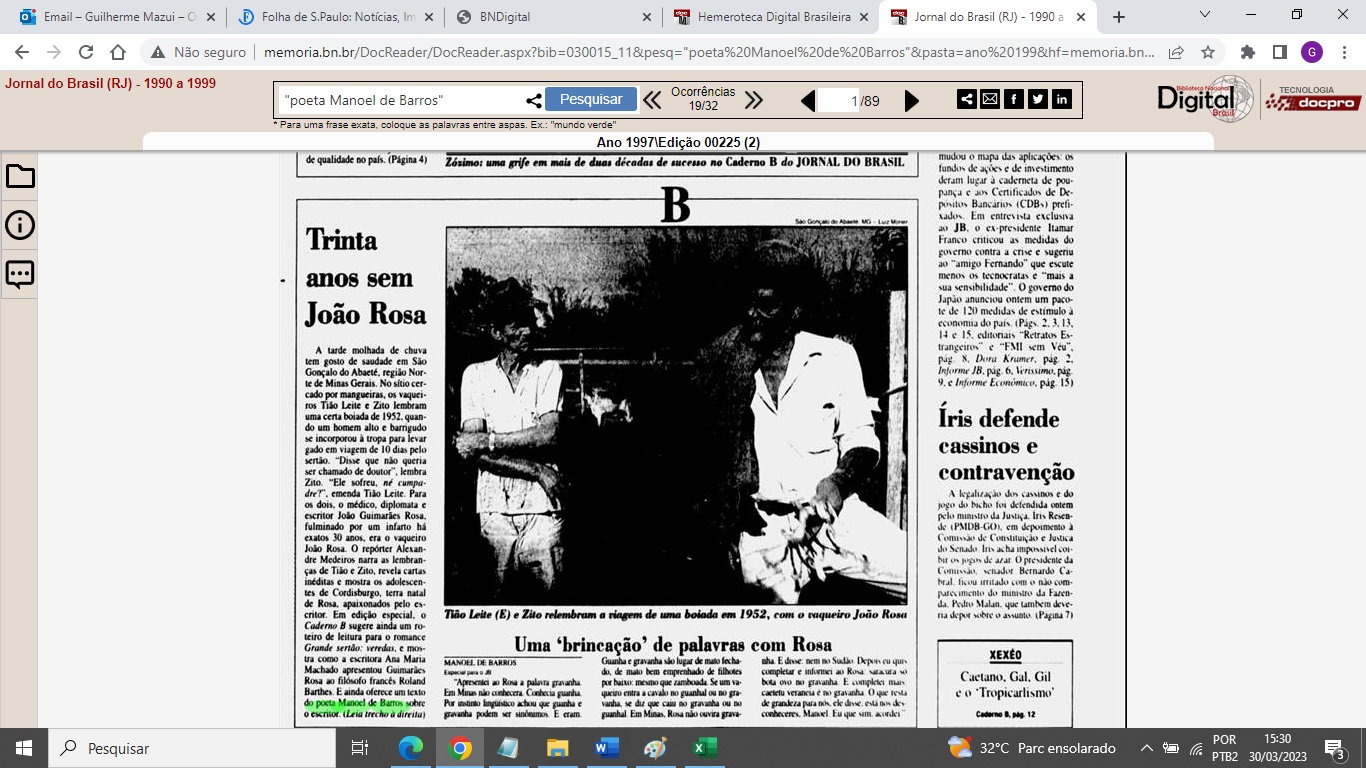The height and width of the screenshot is (768, 1366).
Task: Open Microsoft Edge from taskbar
Action: pos(410,748)
